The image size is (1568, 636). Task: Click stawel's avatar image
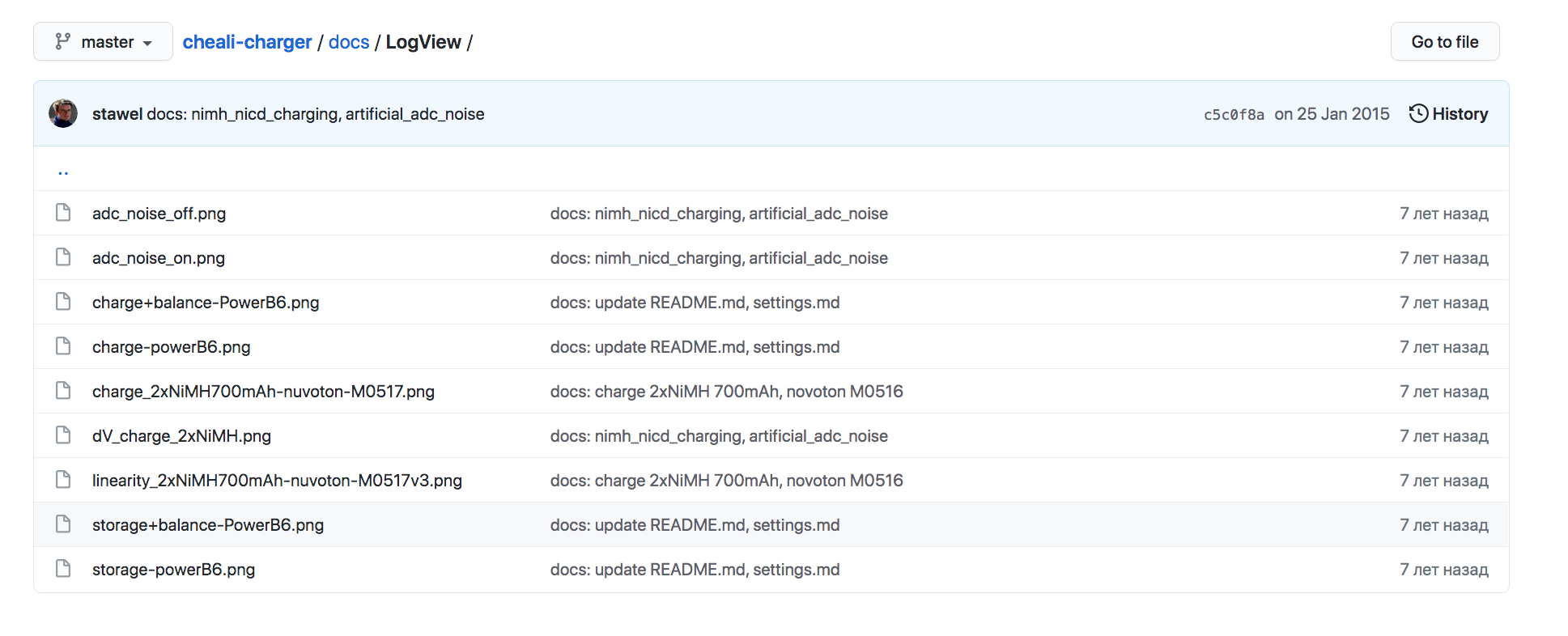63,114
